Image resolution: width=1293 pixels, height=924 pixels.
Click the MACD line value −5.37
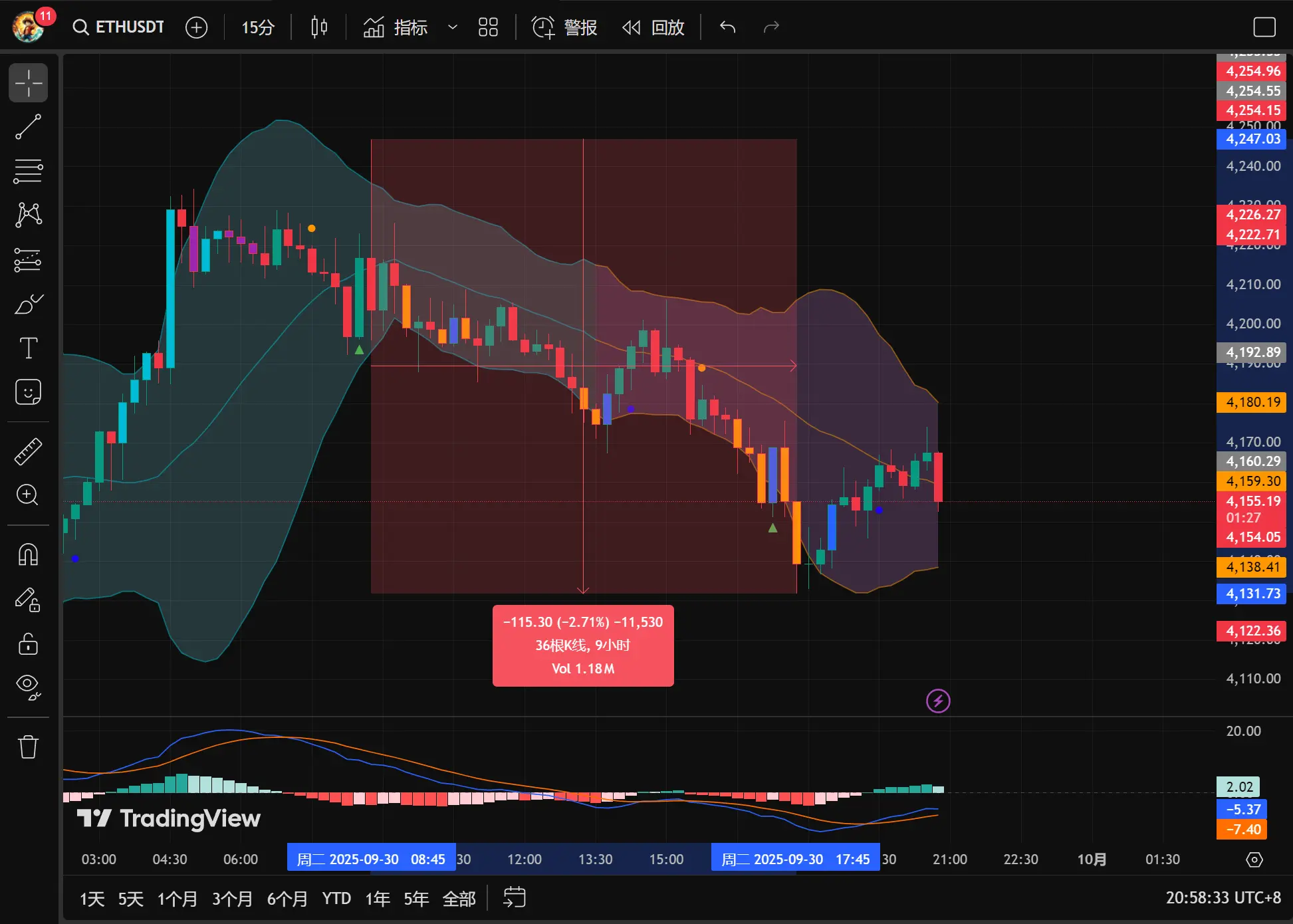click(1242, 809)
